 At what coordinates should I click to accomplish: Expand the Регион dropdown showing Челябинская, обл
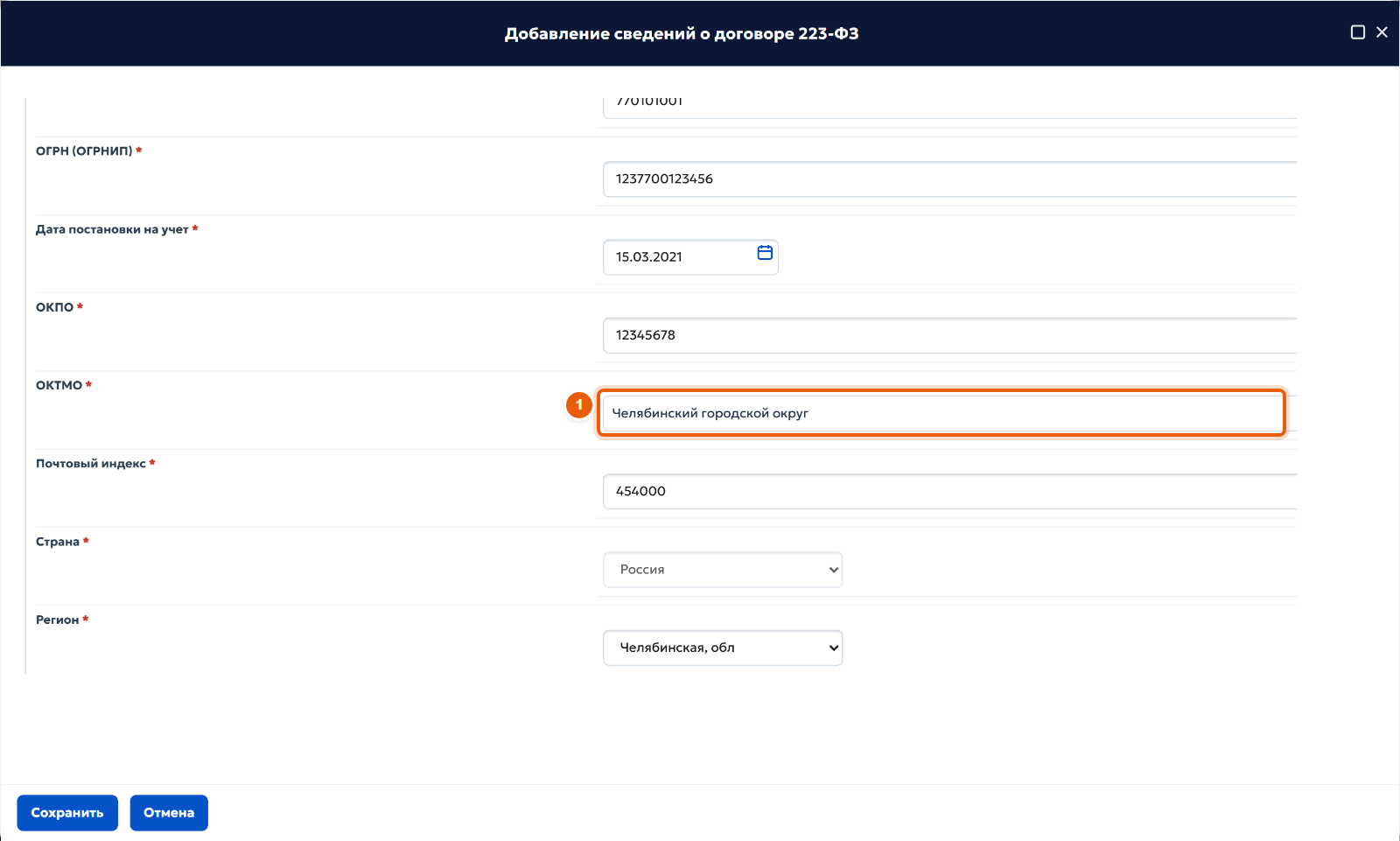click(723, 648)
